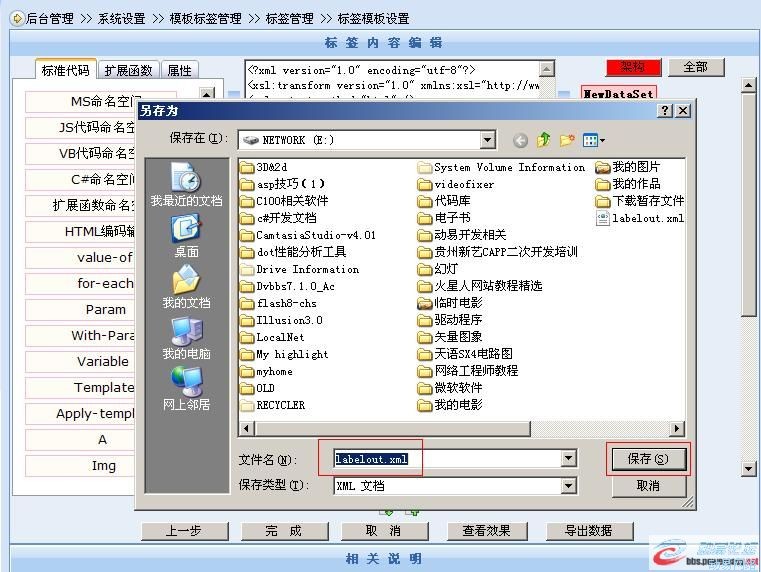Screen dimensions: 761x572
Task: Click the 取消 (Cancel) button in dialog
Action: [648, 486]
